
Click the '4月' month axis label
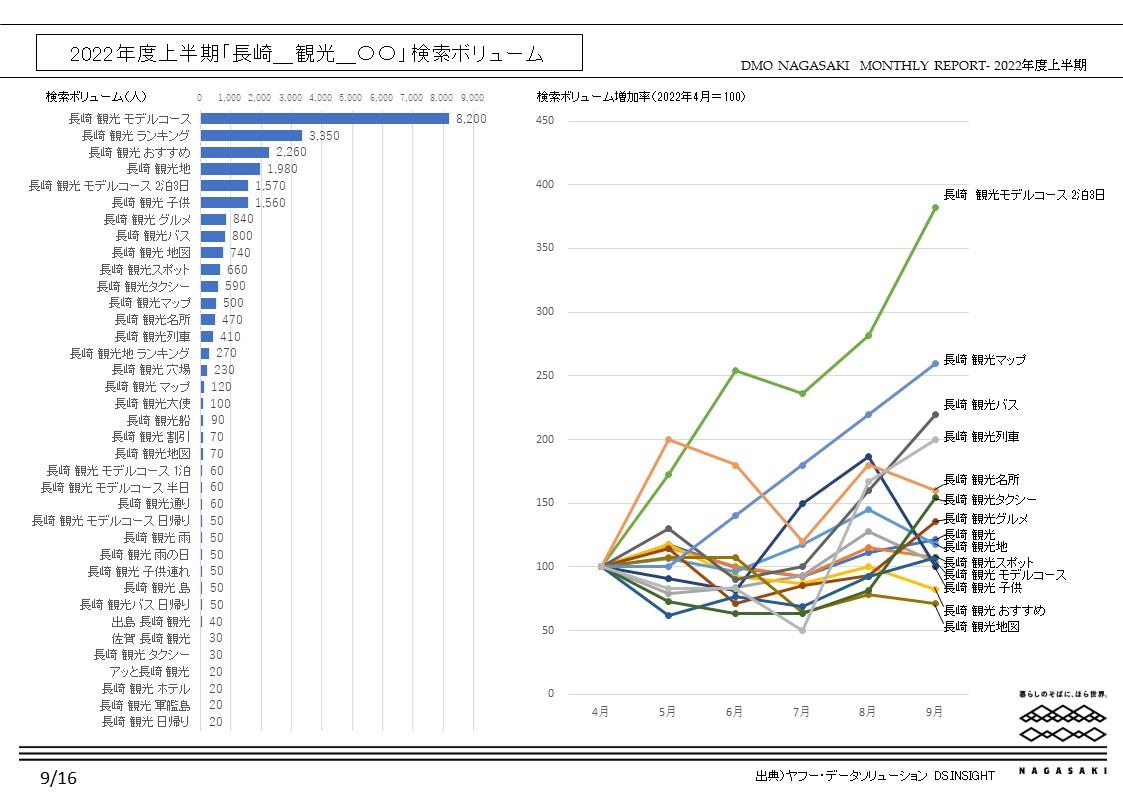[x=600, y=712]
